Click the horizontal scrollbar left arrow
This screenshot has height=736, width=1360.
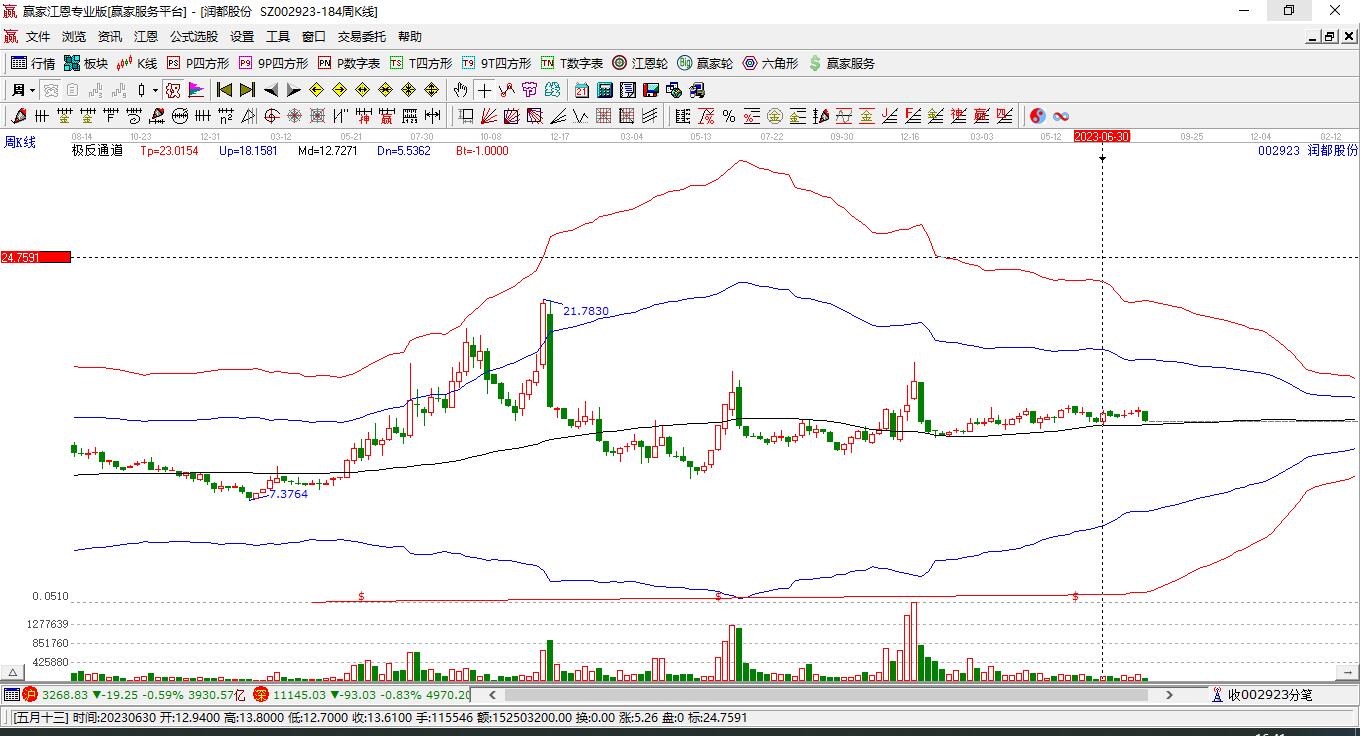[x=492, y=694]
